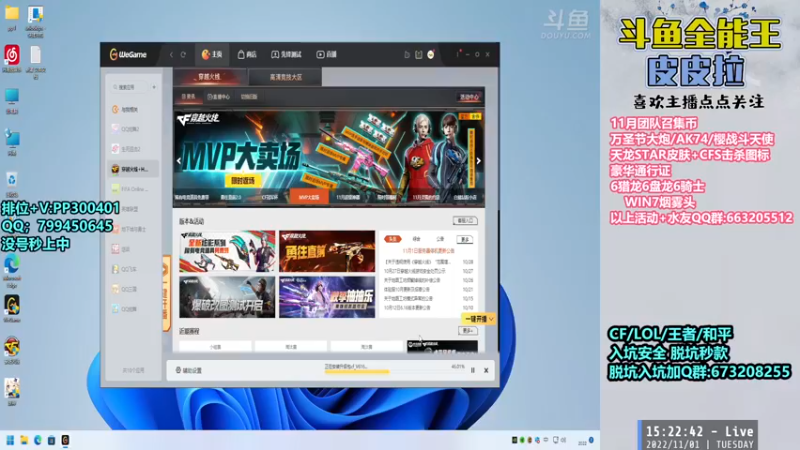Open the news item dated 10/27

pos(429,271)
